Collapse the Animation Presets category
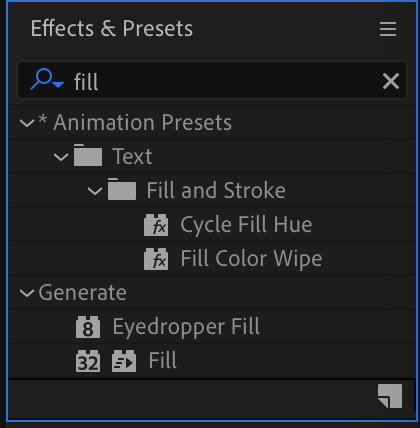This screenshot has height=428, width=420. pos(27,123)
